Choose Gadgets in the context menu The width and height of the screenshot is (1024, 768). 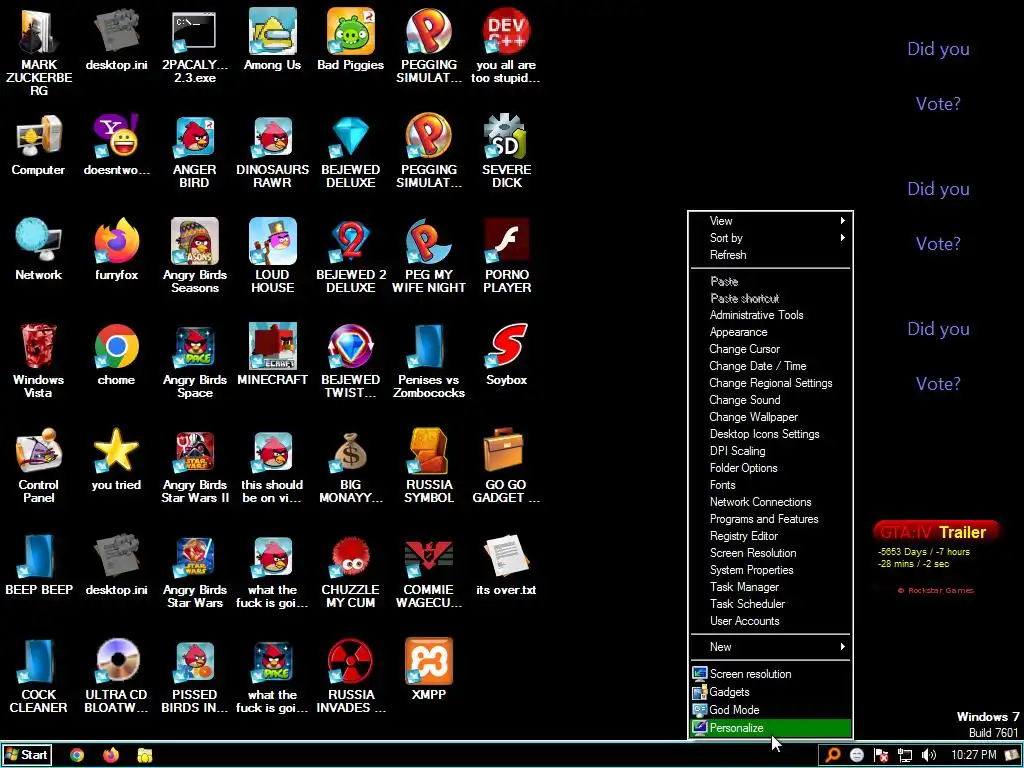tap(771, 692)
